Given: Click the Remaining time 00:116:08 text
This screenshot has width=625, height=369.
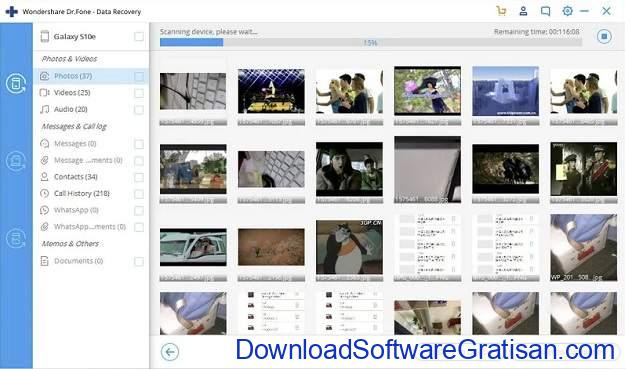Looking at the screenshot, I should 537,31.
